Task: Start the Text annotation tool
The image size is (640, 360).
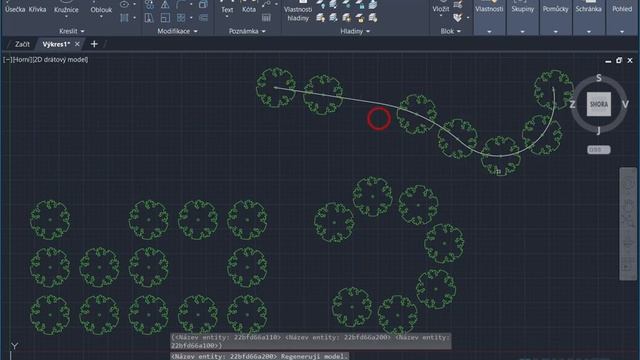Action: pos(227,9)
